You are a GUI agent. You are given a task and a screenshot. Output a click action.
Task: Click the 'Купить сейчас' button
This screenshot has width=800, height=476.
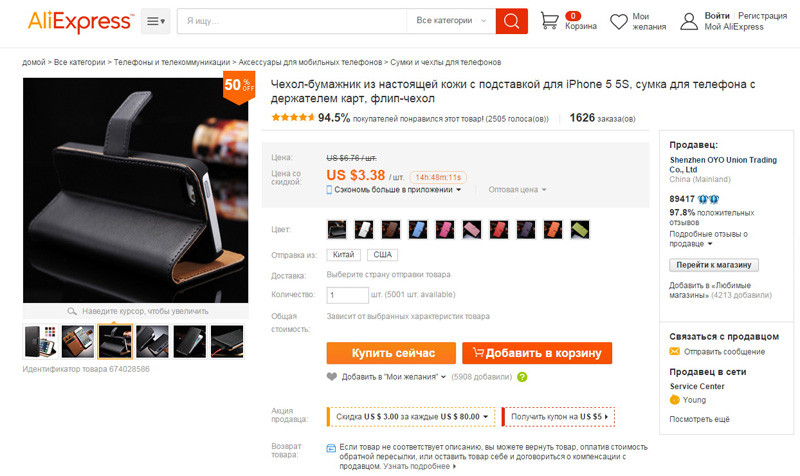pyautogui.click(x=391, y=353)
